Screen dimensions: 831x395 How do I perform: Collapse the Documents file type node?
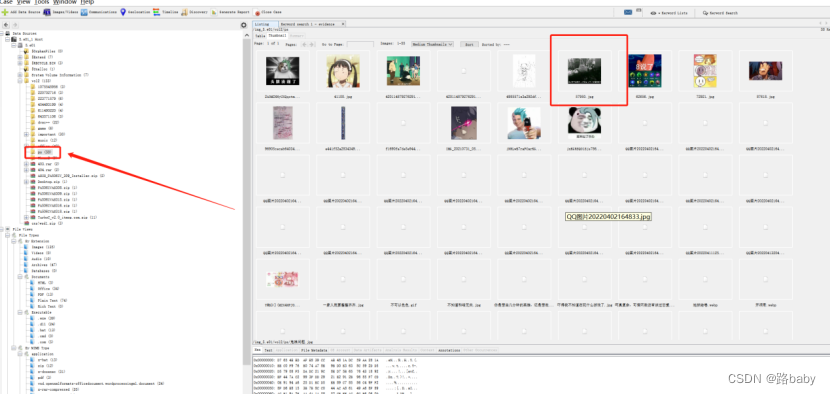(20, 276)
